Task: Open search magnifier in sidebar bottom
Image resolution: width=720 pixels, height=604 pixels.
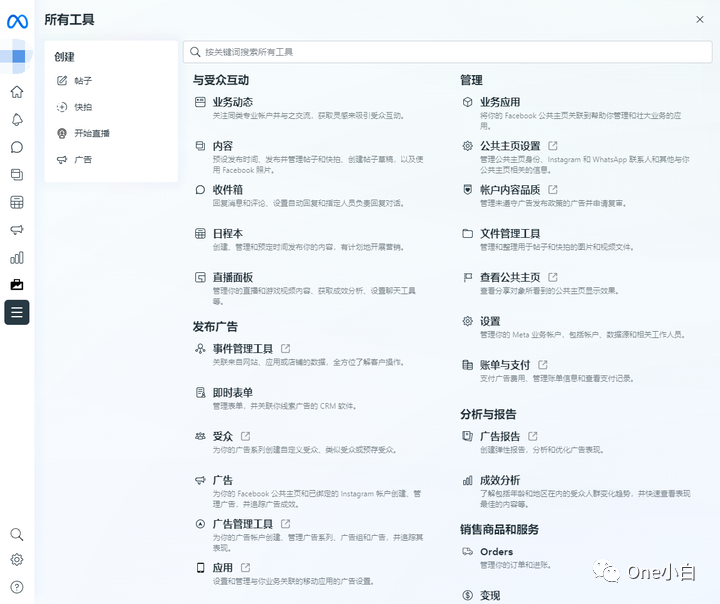Action: (x=17, y=534)
